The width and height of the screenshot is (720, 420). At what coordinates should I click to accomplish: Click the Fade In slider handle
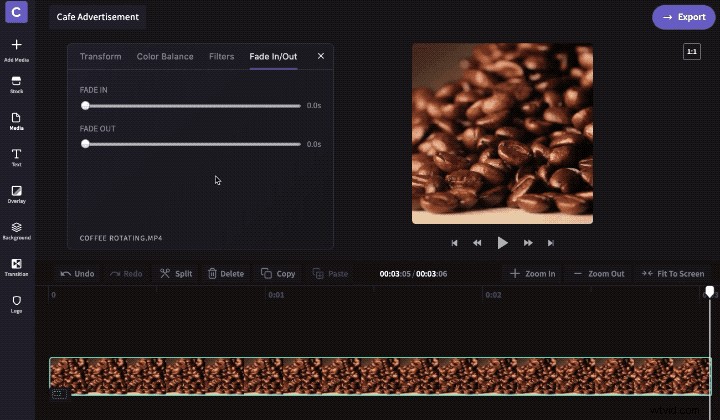pos(85,106)
